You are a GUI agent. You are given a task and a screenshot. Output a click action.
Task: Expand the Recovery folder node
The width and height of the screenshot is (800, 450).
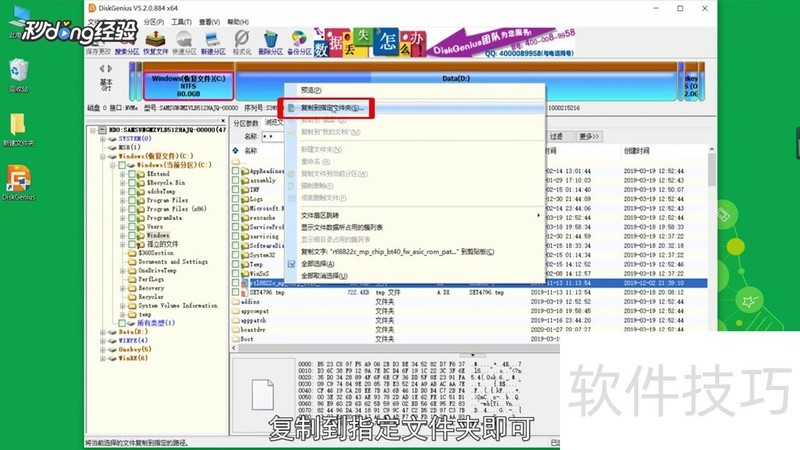click(x=122, y=288)
